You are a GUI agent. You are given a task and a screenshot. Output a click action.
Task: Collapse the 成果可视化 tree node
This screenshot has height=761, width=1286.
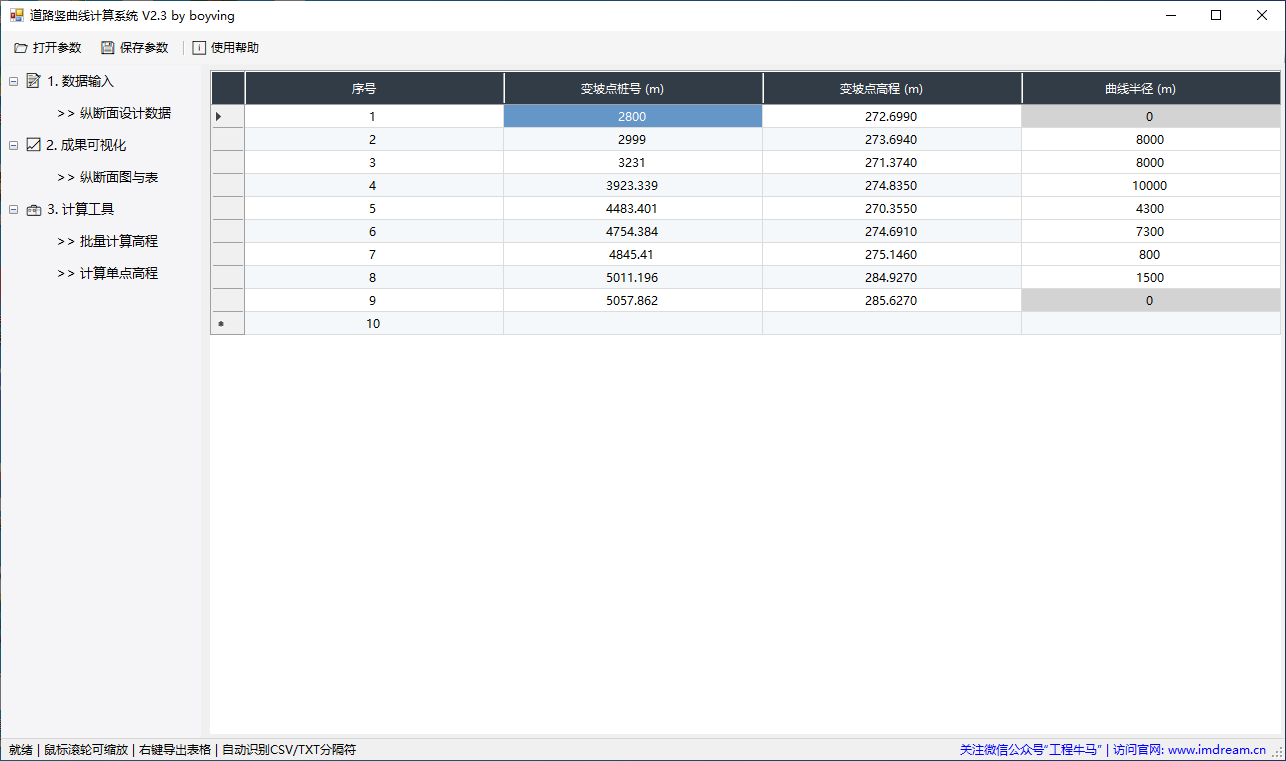pyautogui.click(x=13, y=145)
